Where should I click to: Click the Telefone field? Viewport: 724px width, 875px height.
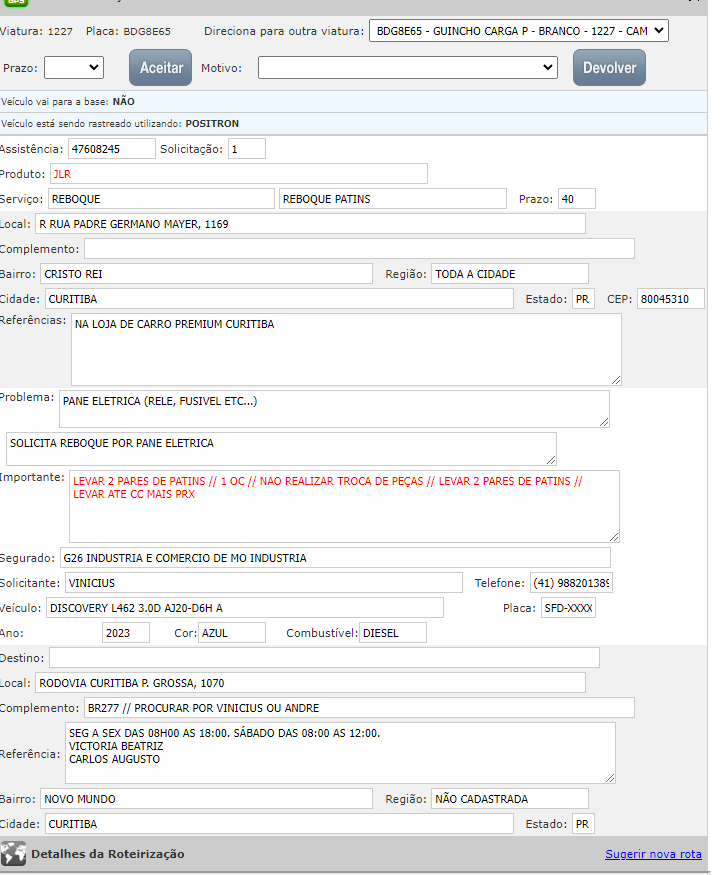click(572, 583)
